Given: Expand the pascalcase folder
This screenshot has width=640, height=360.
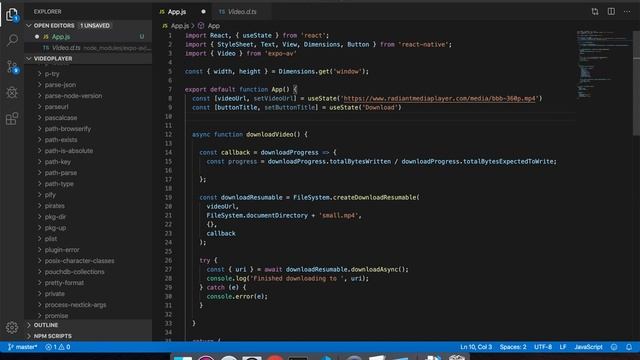Looking at the screenshot, I should (88, 118).
